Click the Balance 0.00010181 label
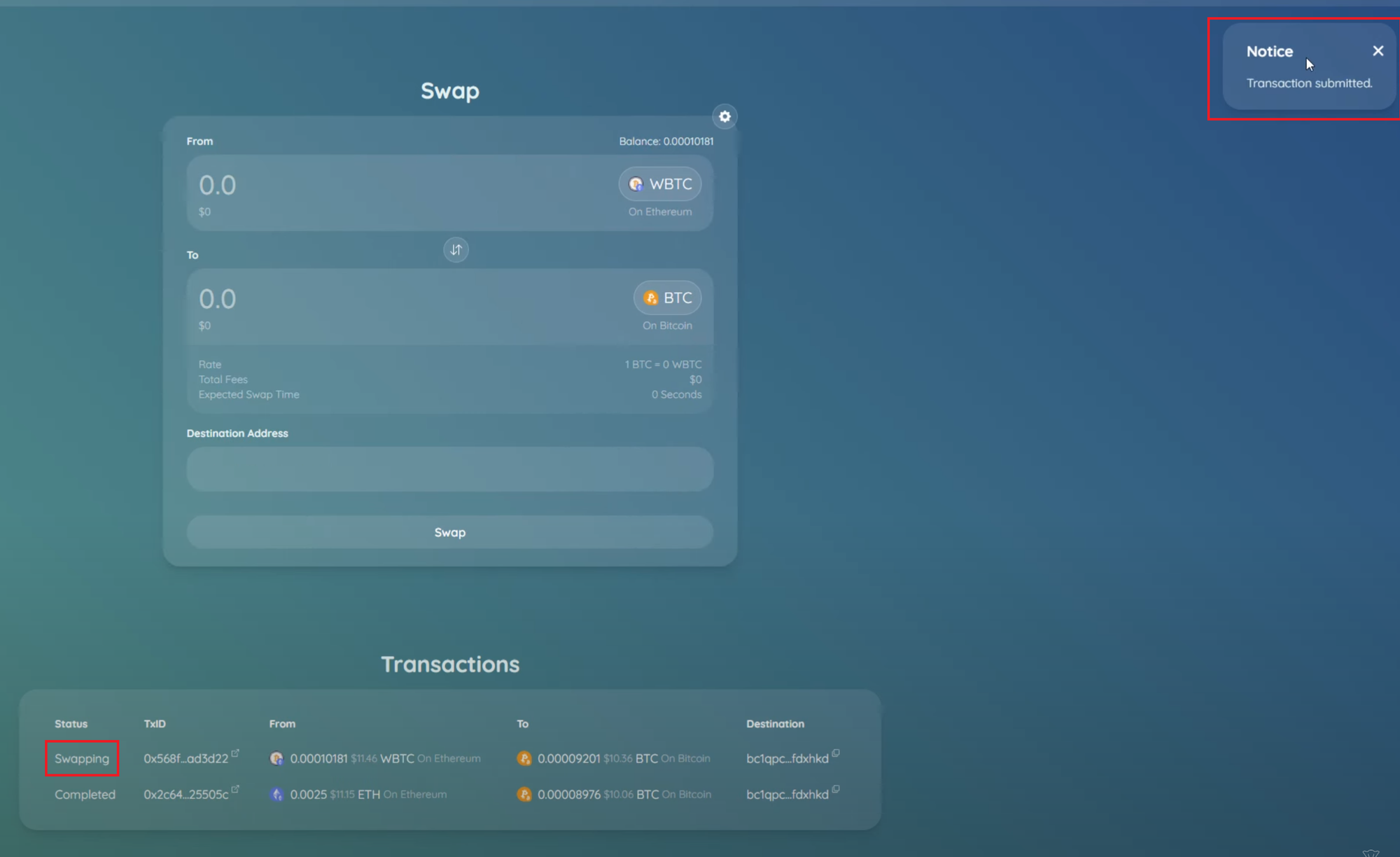The image size is (1400, 857). pos(666,141)
